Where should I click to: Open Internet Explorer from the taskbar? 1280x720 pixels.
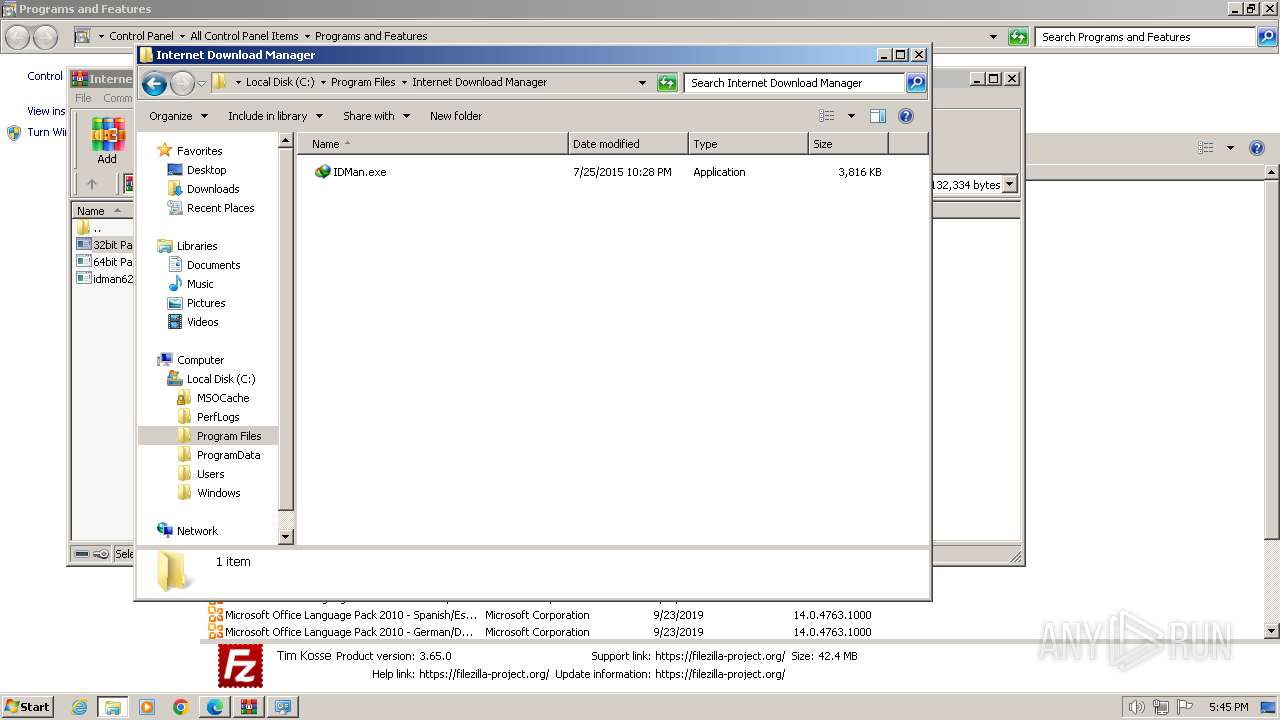pyautogui.click(x=80, y=707)
